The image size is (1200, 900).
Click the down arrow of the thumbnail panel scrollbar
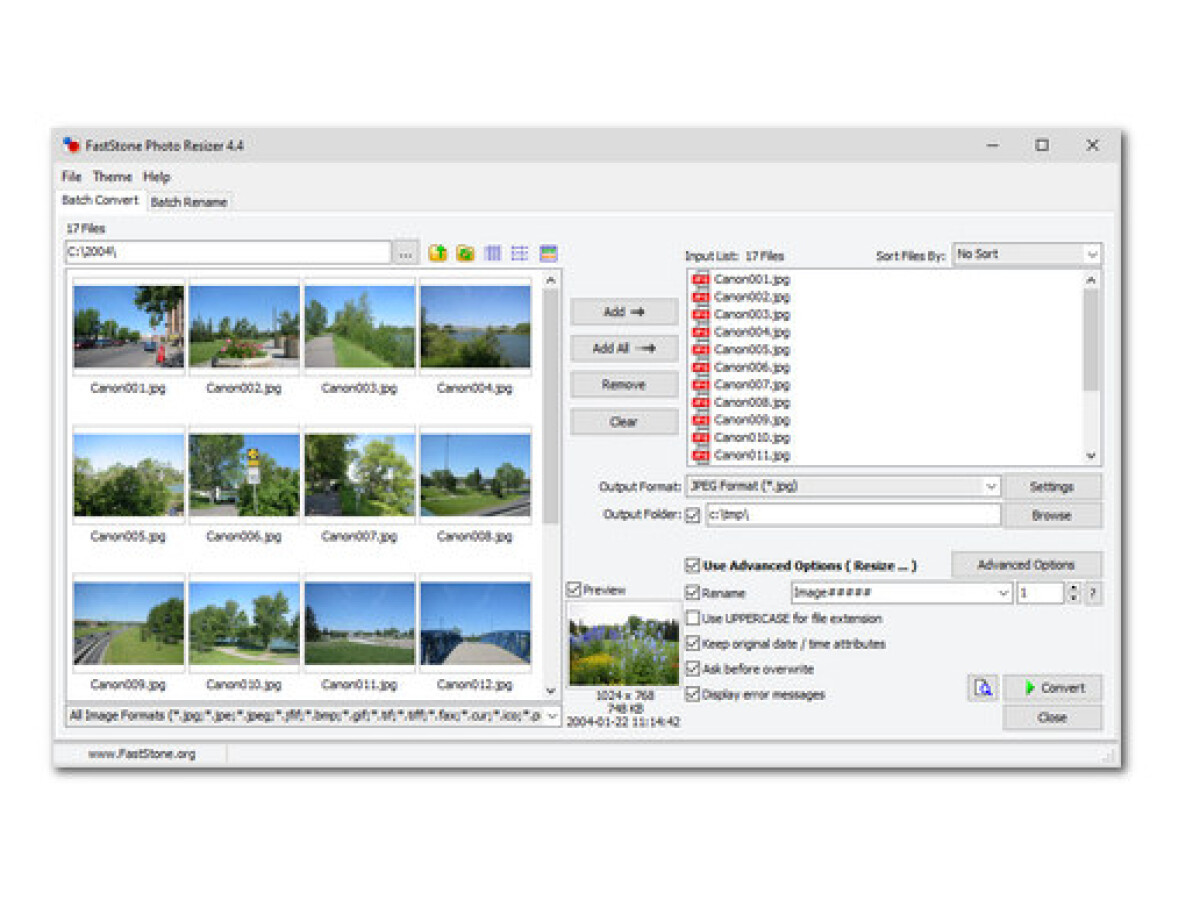click(x=551, y=690)
